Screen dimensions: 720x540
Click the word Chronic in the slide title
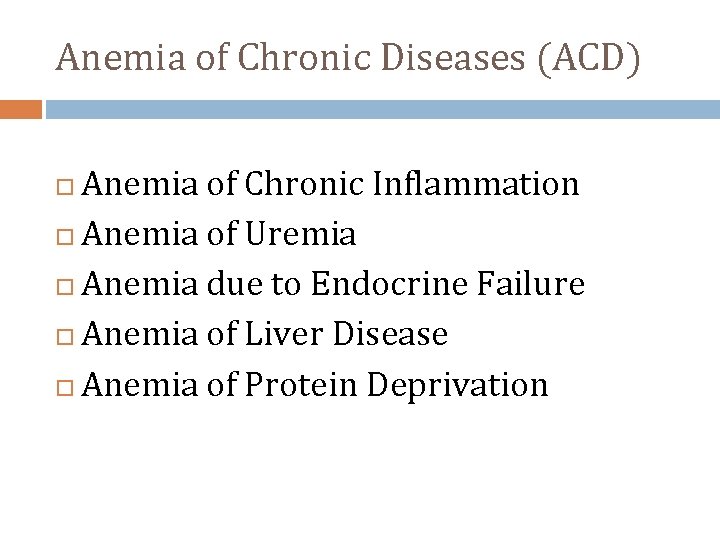pyautogui.click(x=304, y=57)
